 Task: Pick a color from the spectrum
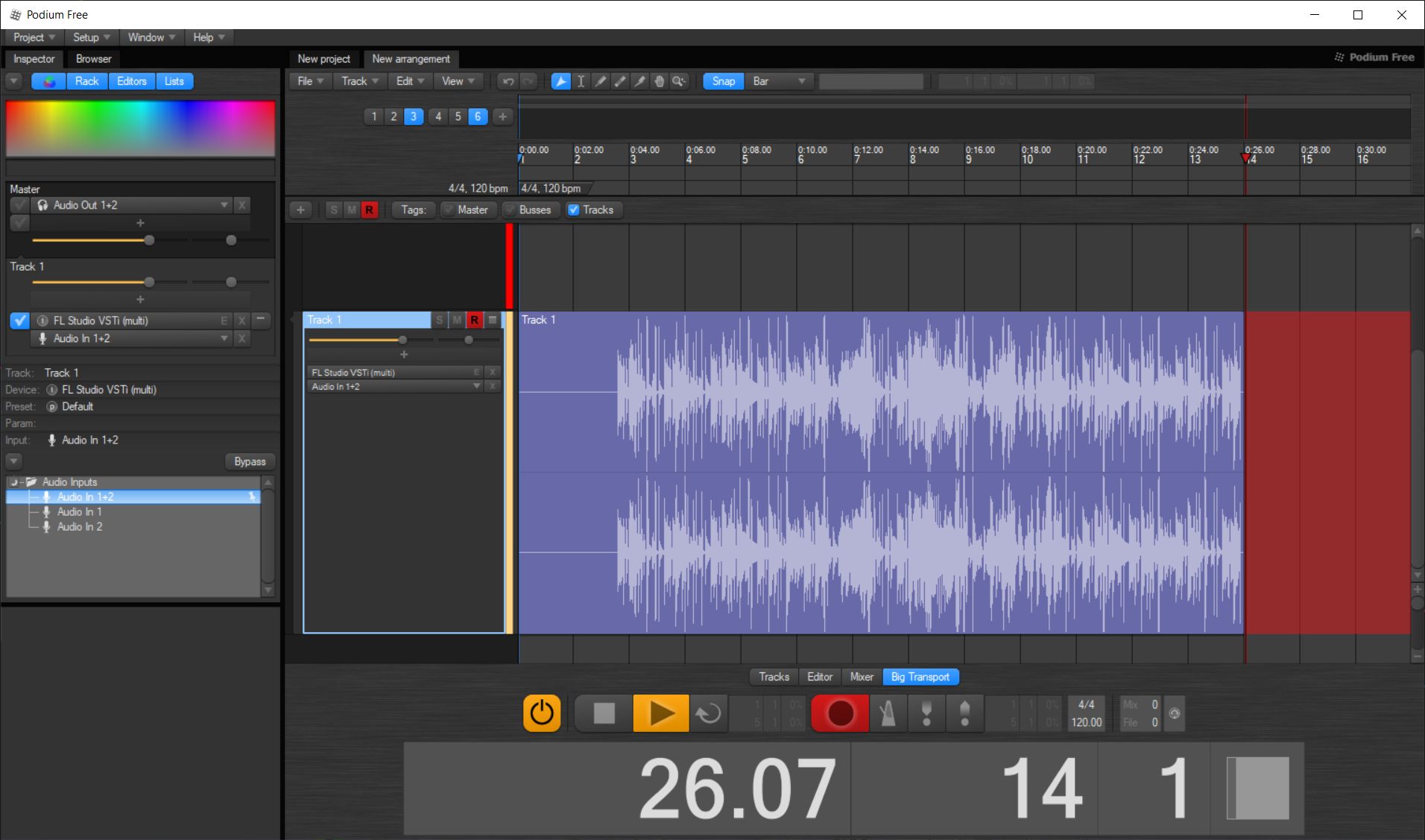[140, 128]
